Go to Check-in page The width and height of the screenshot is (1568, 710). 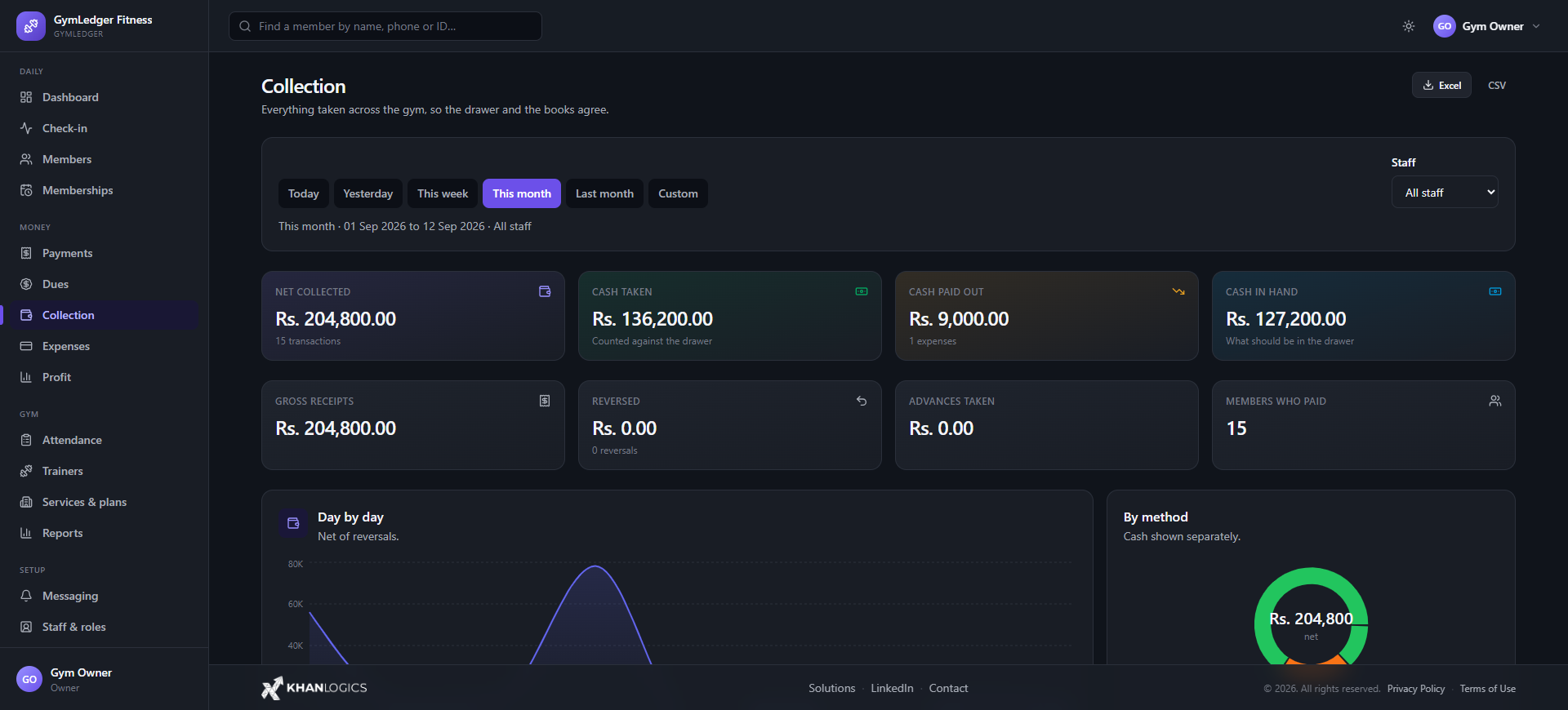pyautogui.click(x=105, y=128)
